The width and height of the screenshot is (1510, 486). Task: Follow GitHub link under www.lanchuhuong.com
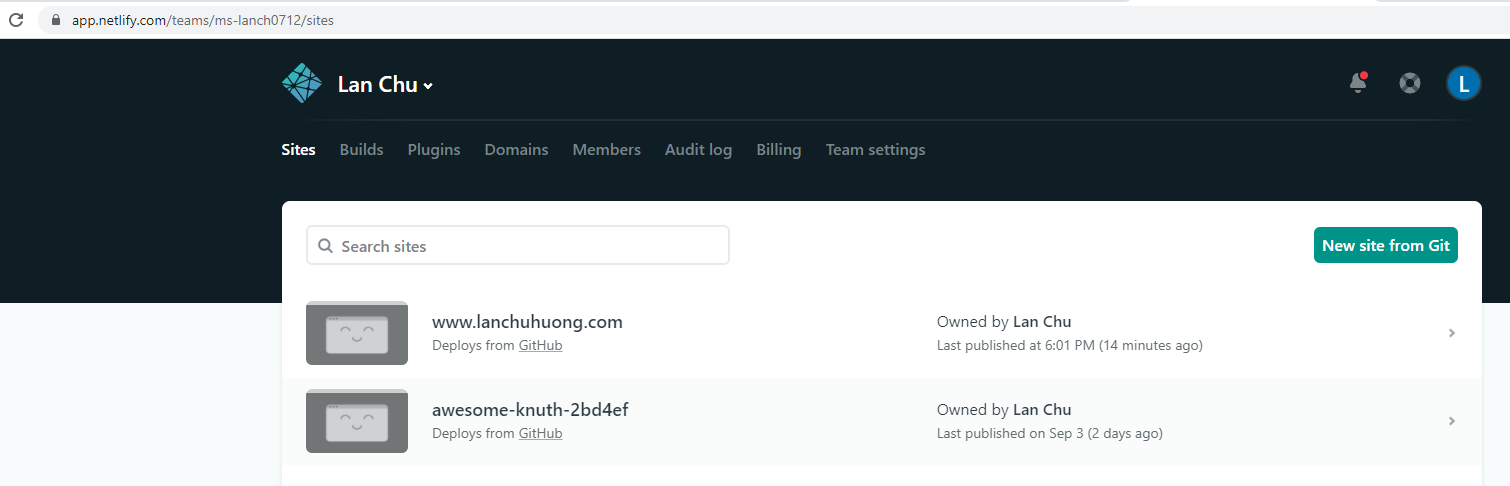540,345
